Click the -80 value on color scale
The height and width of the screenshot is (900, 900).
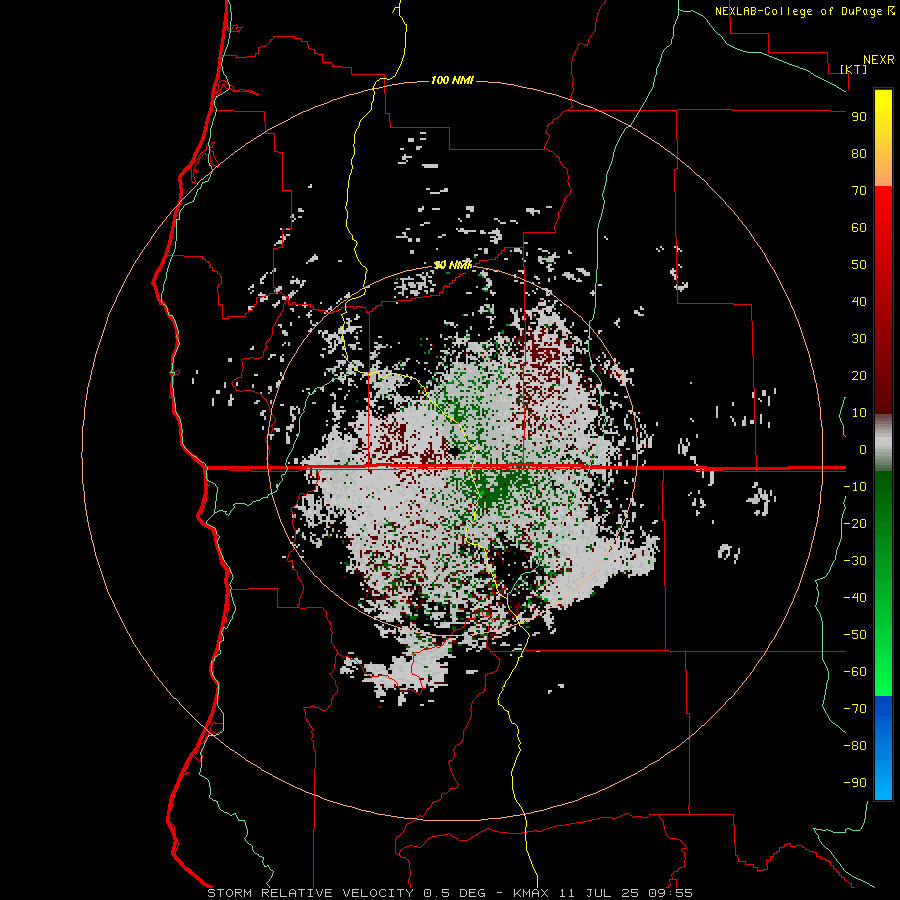tap(855, 746)
